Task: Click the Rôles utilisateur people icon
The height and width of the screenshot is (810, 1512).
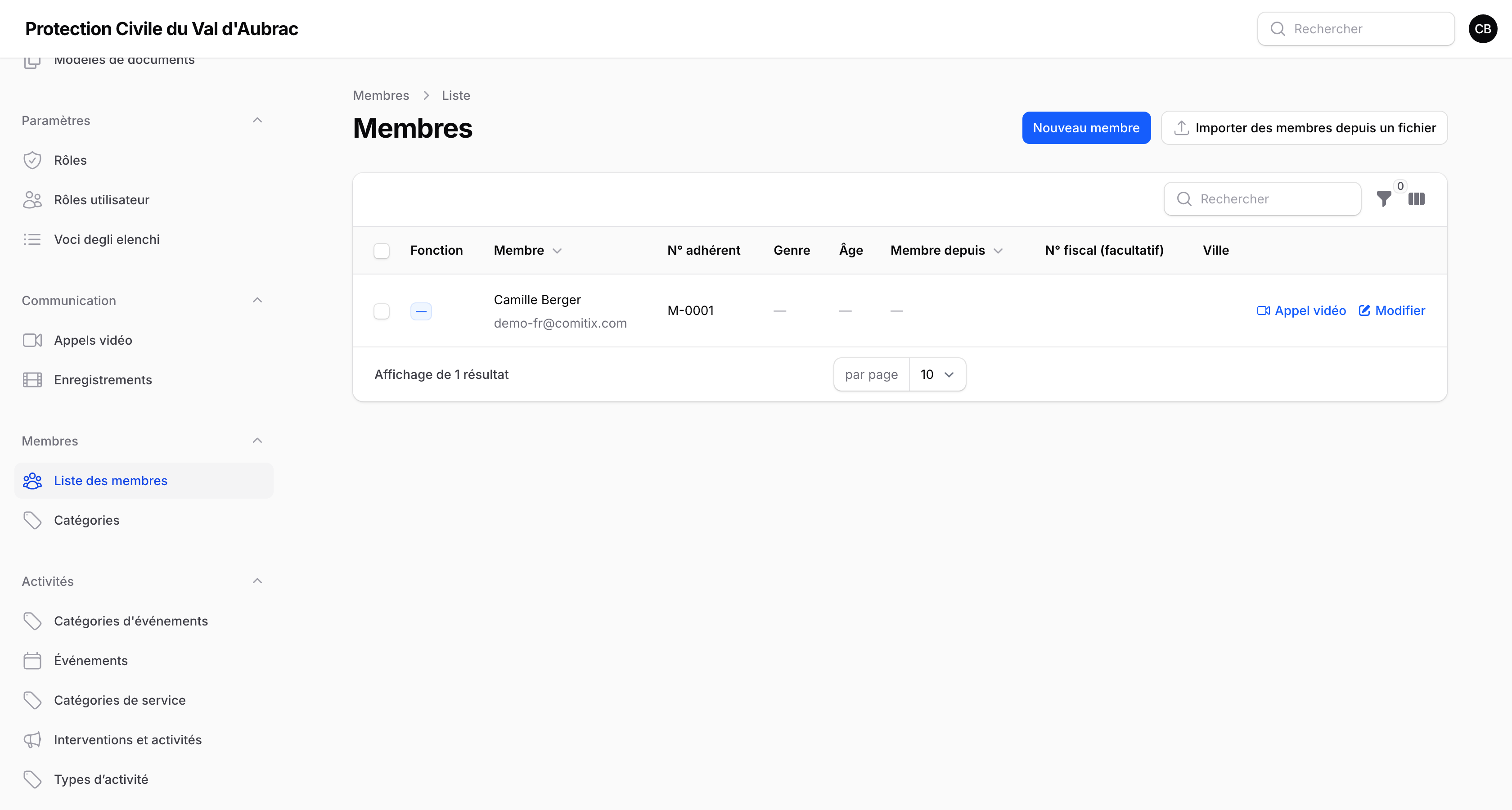Action: [x=32, y=199]
